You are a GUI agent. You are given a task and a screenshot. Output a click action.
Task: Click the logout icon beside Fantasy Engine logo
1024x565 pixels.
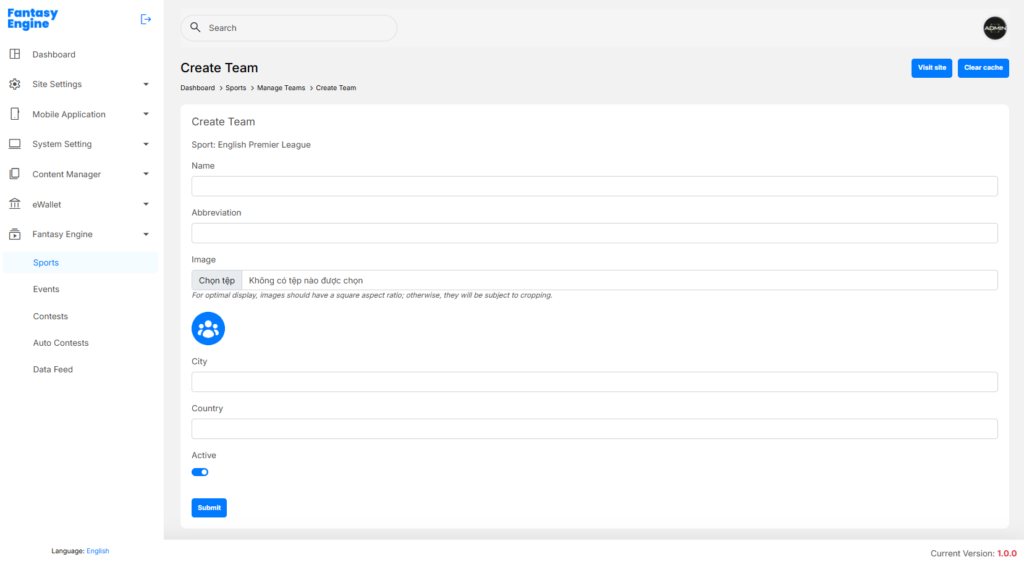[146, 19]
